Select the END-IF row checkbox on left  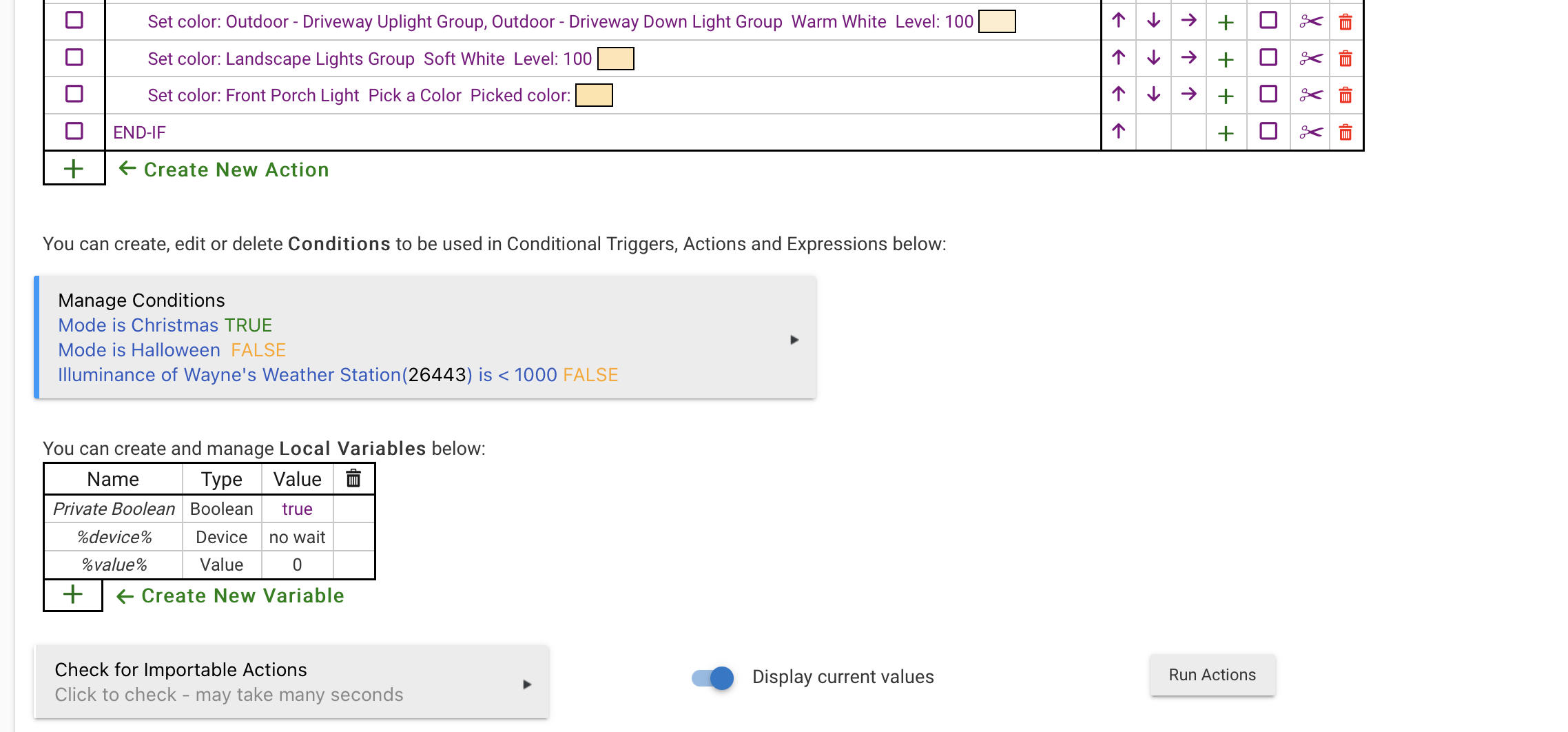74,132
